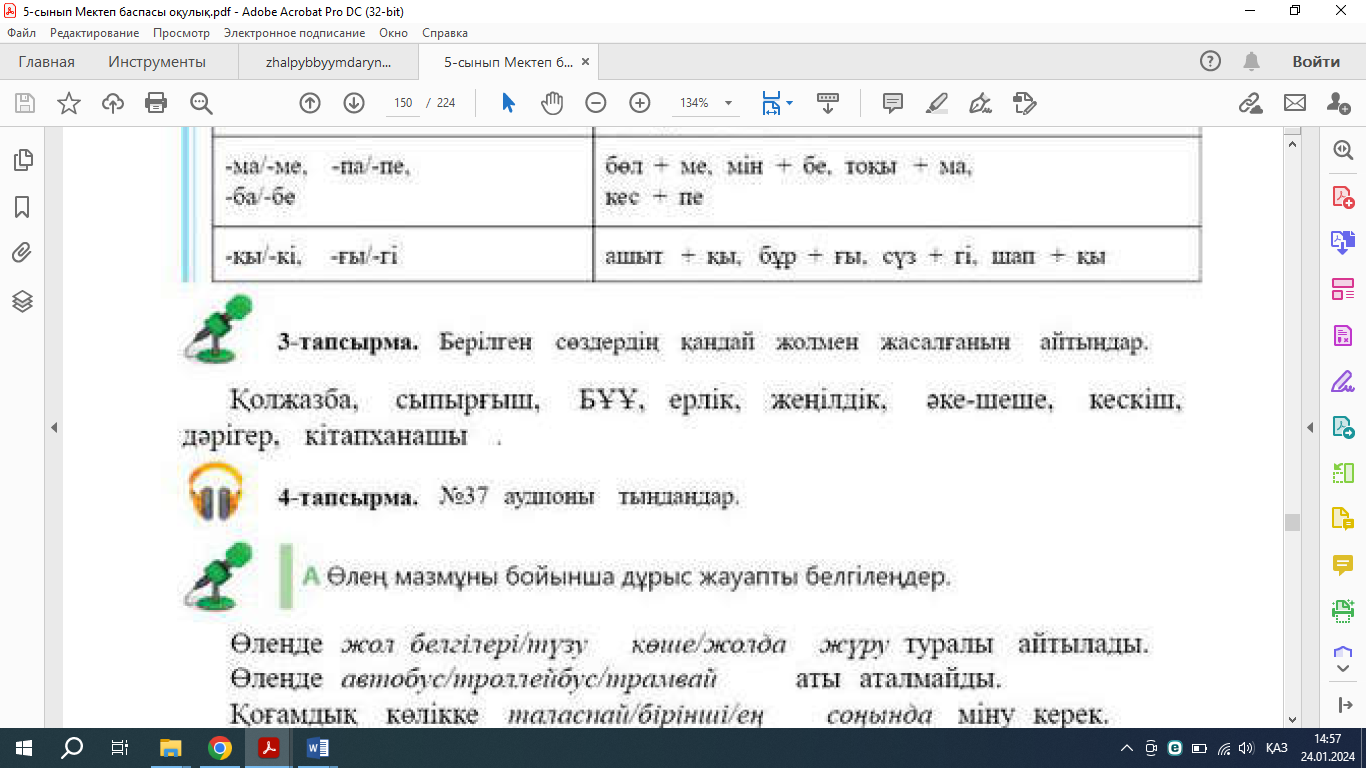Add the file to starred favorites
1366x768 pixels.
coord(69,103)
